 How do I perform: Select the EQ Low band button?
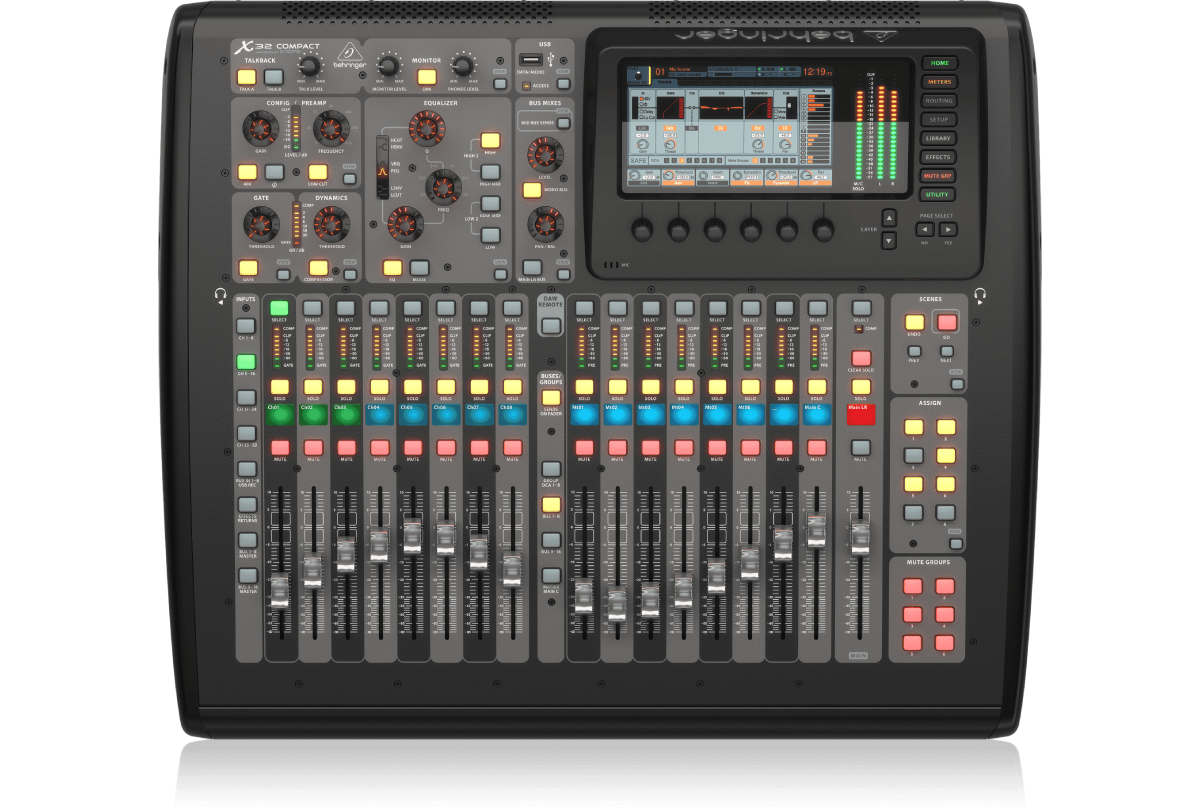(490, 234)
